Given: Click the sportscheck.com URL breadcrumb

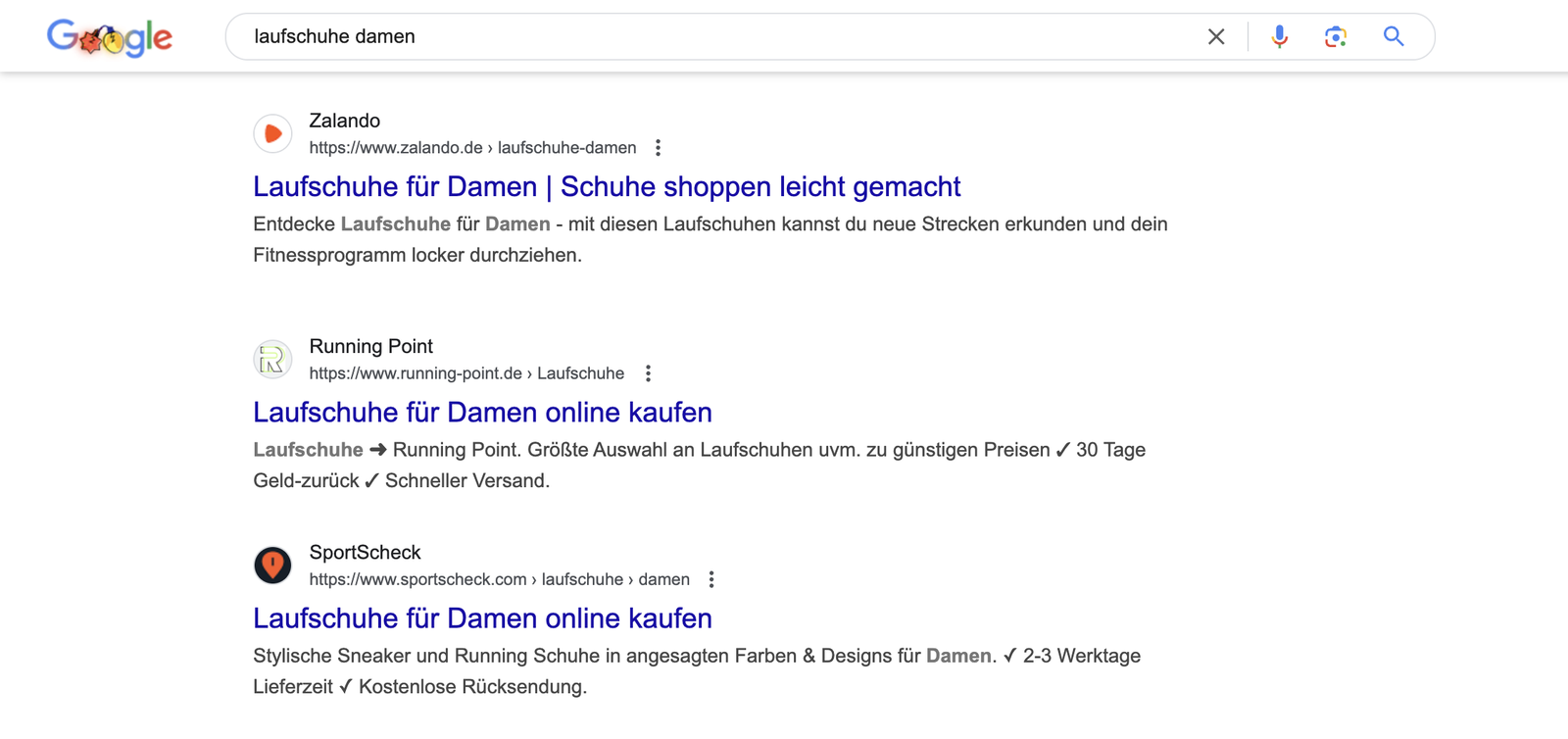Looking at the screenshot, I should 500,579.
